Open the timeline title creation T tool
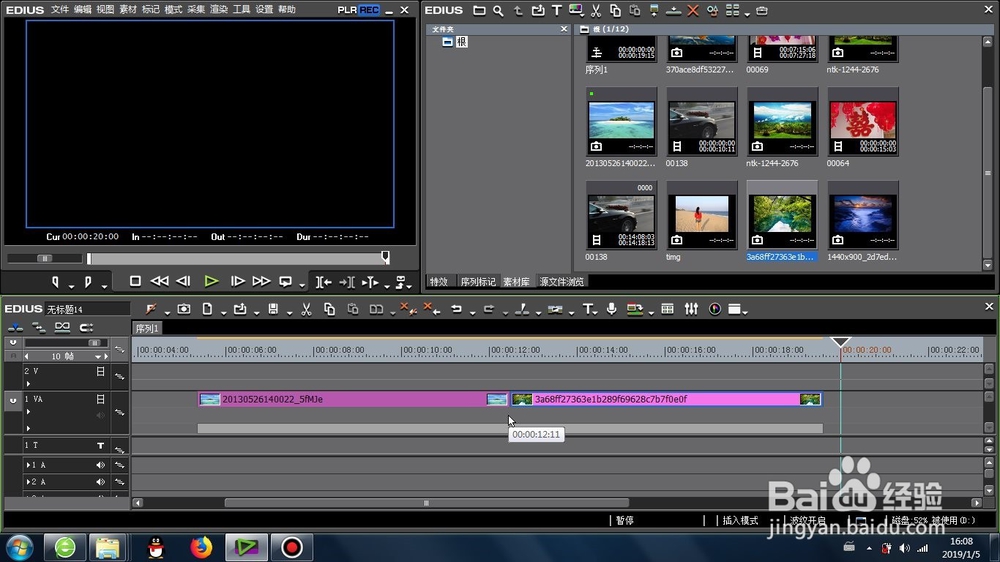This screenshot has height=562, width=1000. [587, 309]
